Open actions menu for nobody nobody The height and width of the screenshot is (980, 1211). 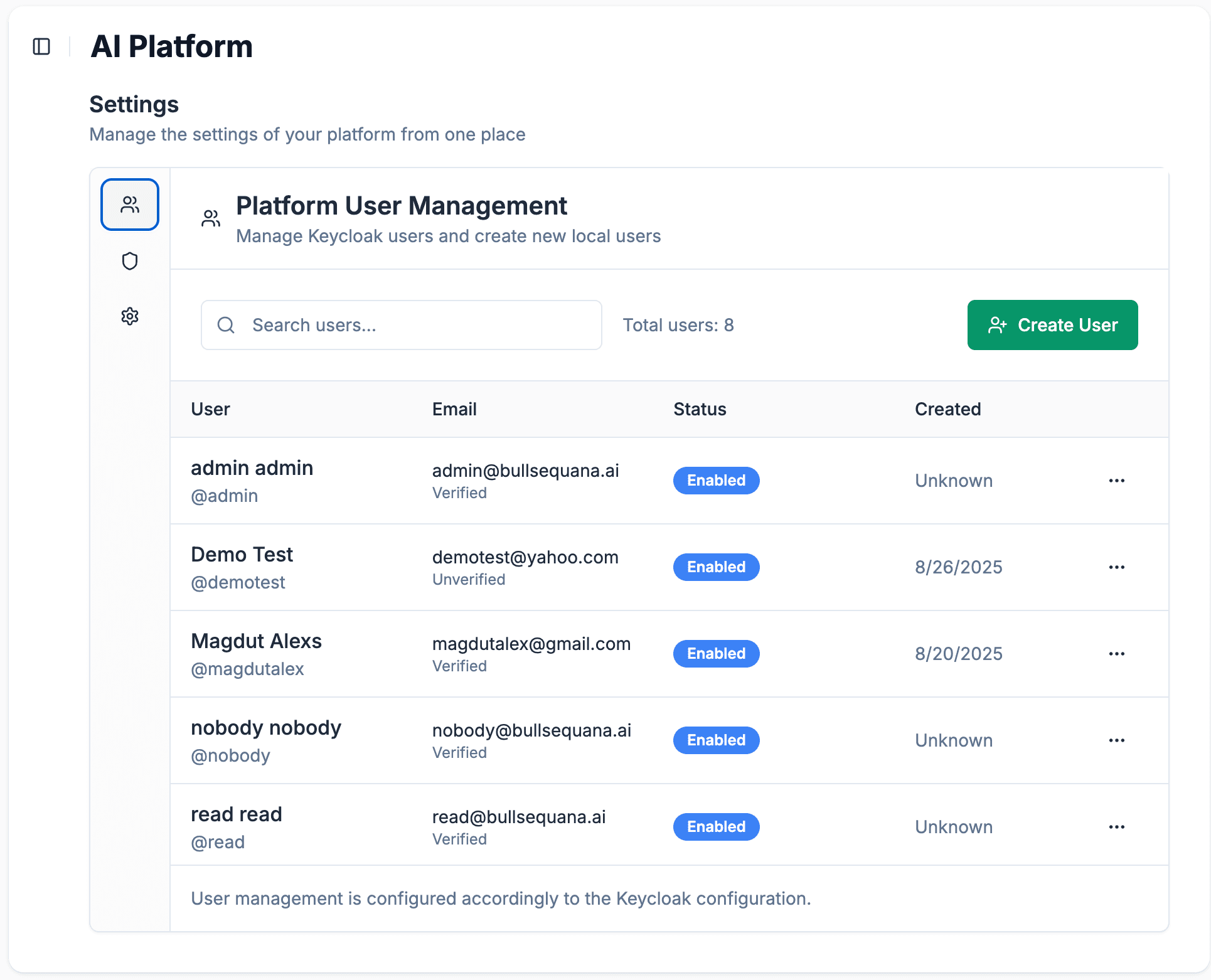[1116, 740]
